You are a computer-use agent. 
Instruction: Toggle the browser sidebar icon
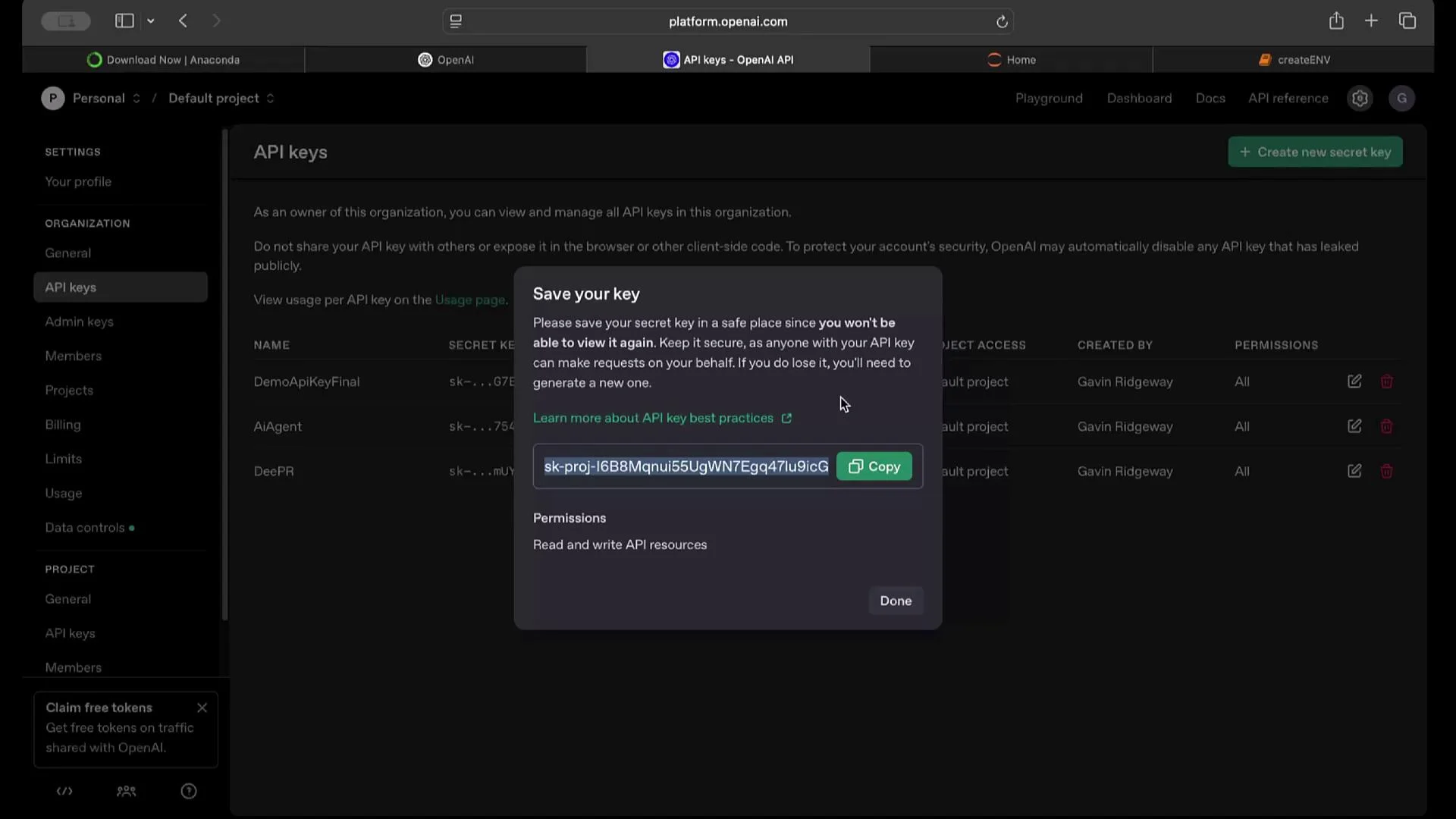click(x=124, y=21)
